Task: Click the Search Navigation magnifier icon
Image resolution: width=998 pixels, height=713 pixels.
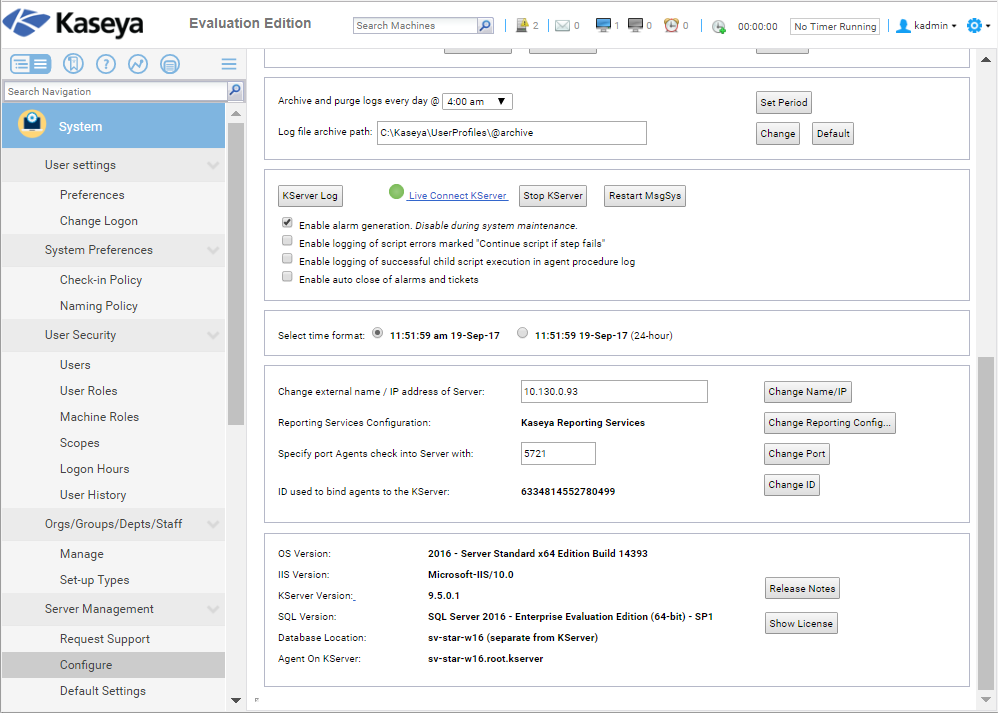Action: (x=235, y=91)
